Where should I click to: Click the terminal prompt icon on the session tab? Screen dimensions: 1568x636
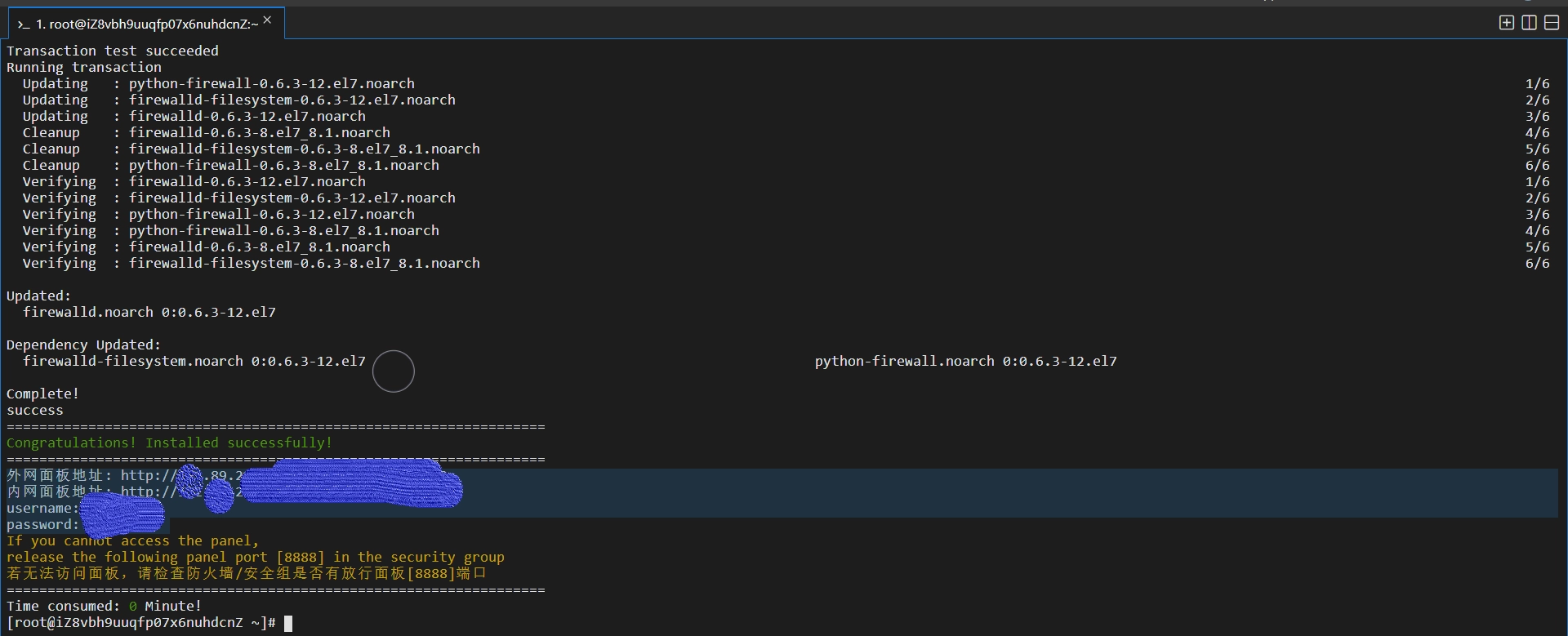24,24
